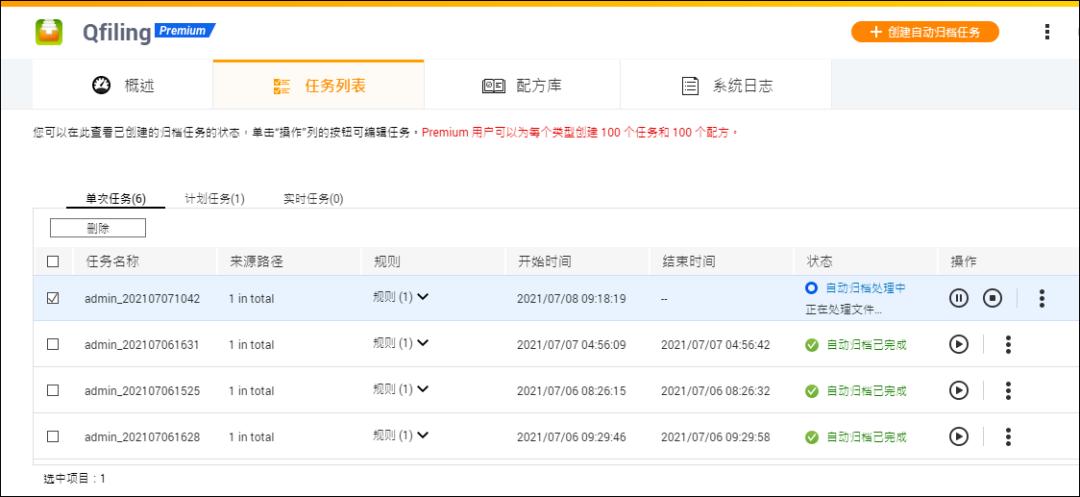This screenshot has width=1080, height=497.
Task: Open the top-right app options menu
Action: [x=1046, y=32]
